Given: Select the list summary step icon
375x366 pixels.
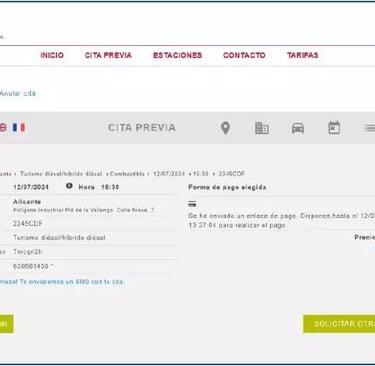Looking at the screenshot, I should point(369,128).
